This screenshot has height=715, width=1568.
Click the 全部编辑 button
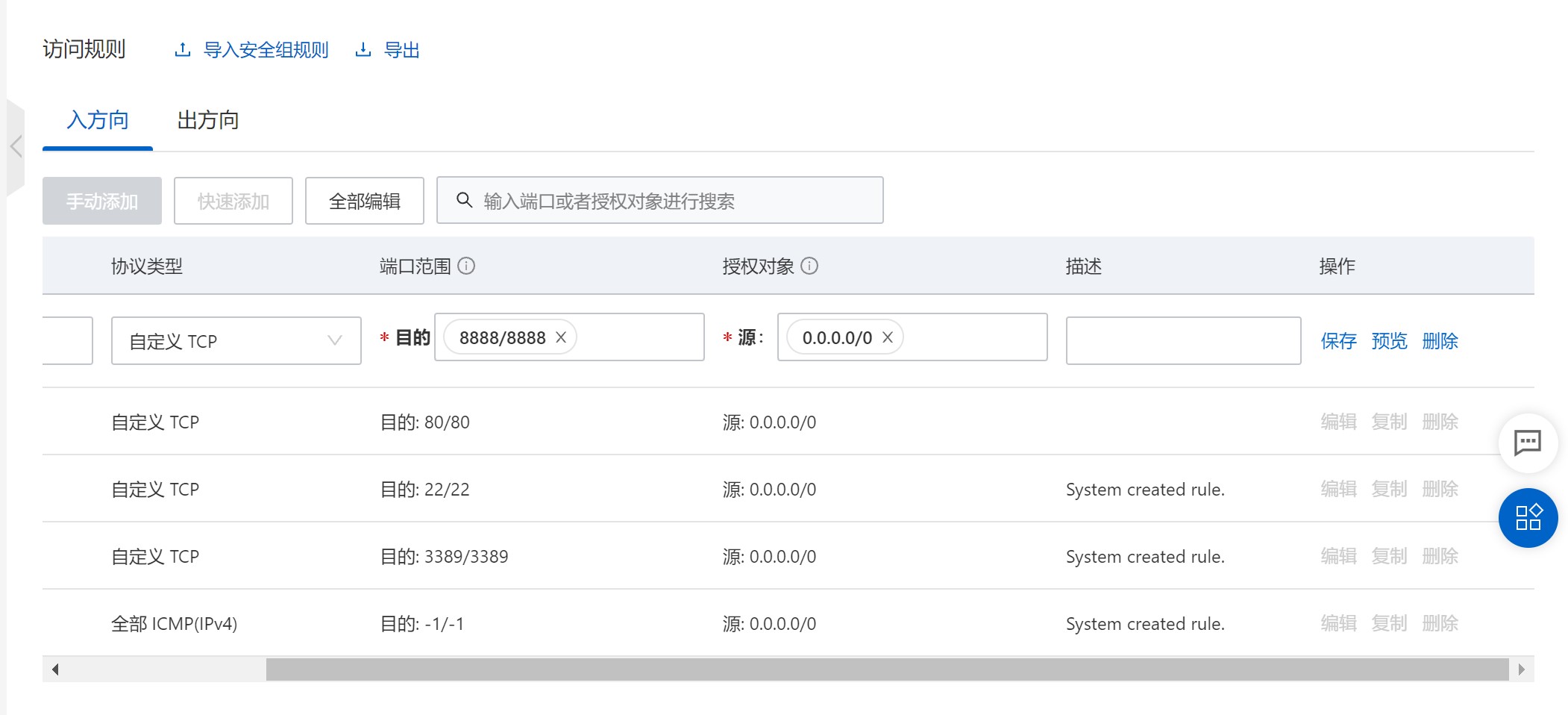[365, 201]
